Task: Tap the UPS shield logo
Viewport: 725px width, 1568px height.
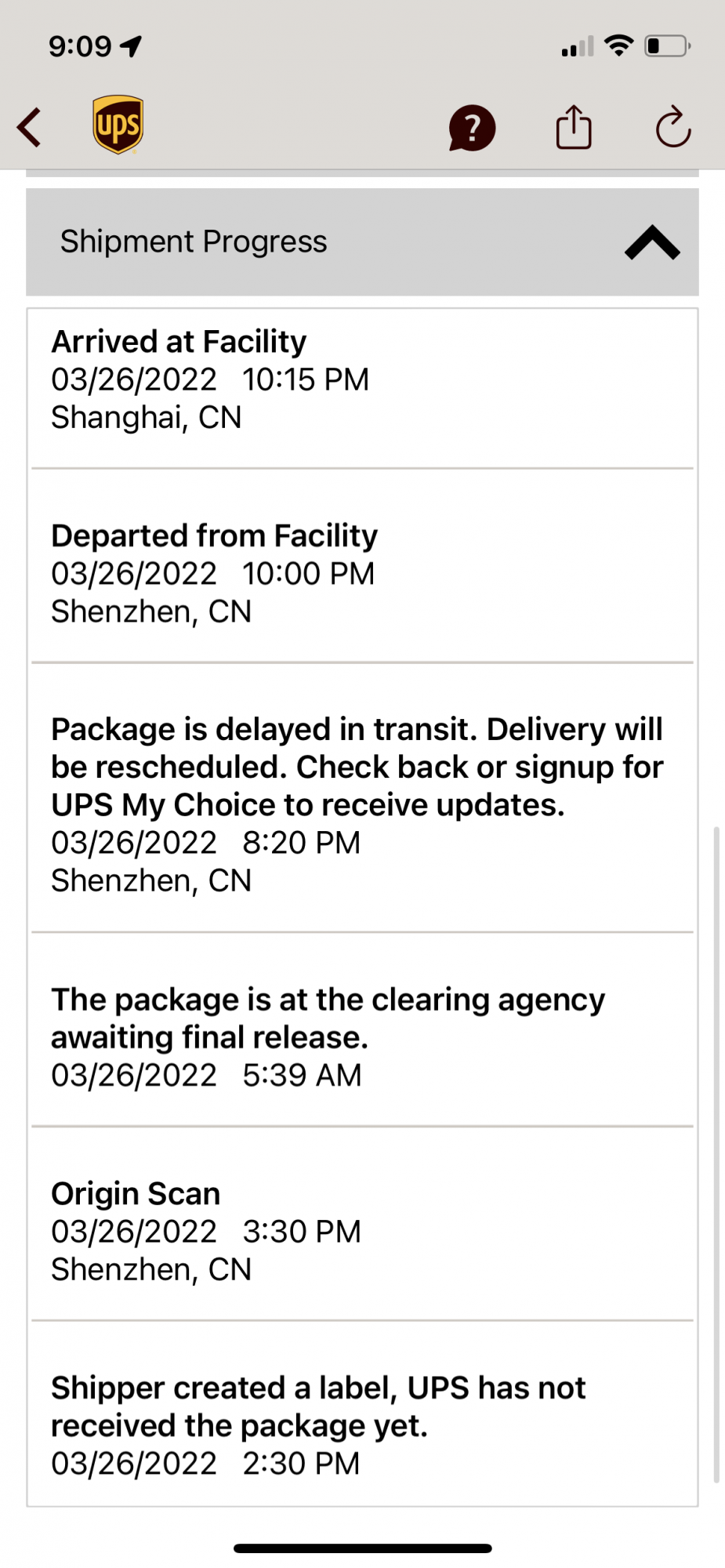Action: pos(118,125)
